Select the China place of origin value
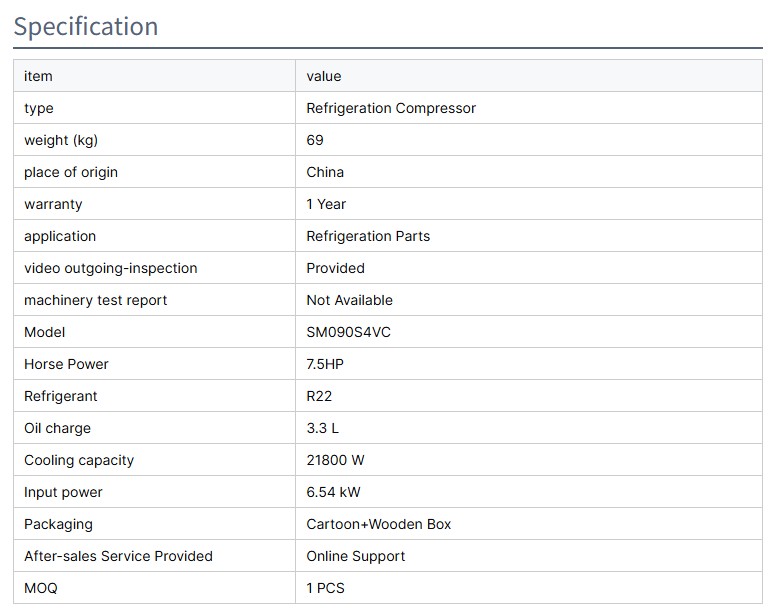This screenshot has height=615, width=775. [325, 172]
